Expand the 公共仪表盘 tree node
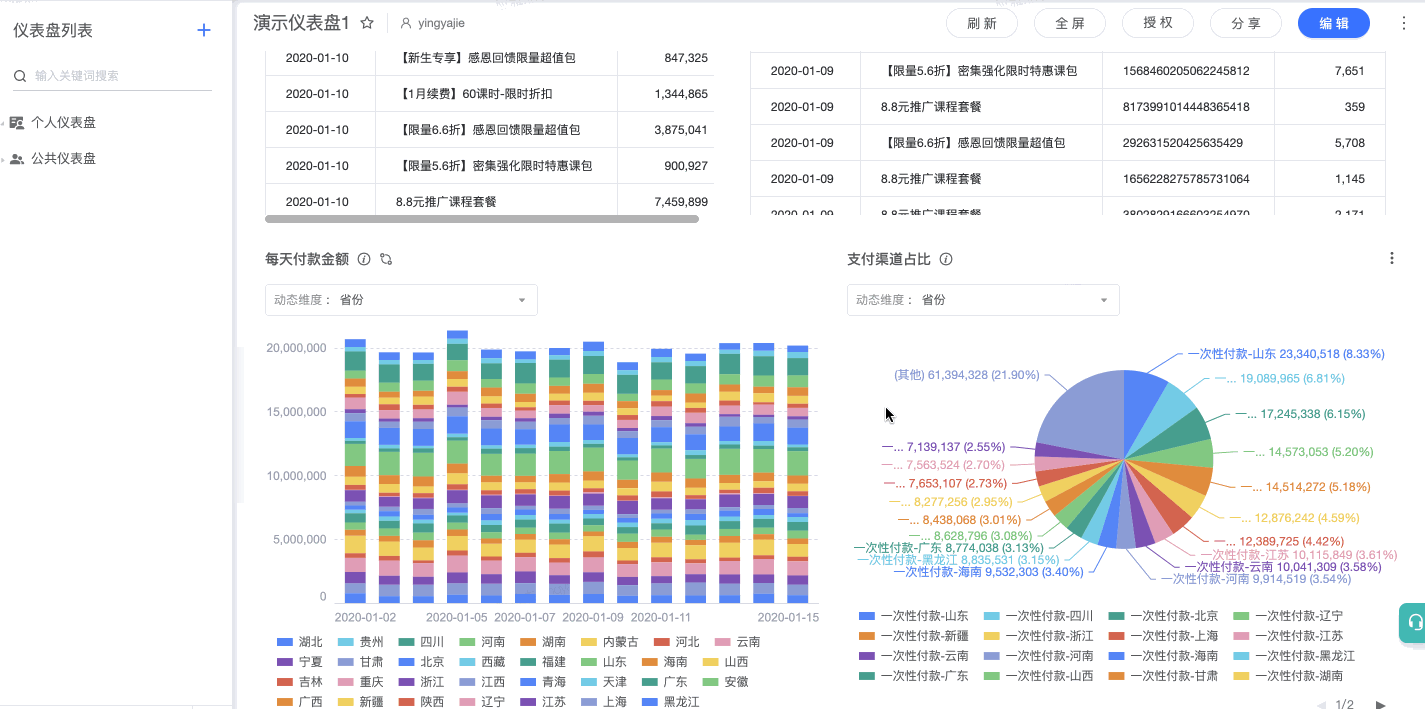This screenshot has width=1425, height=709. [x=3, y=160]
